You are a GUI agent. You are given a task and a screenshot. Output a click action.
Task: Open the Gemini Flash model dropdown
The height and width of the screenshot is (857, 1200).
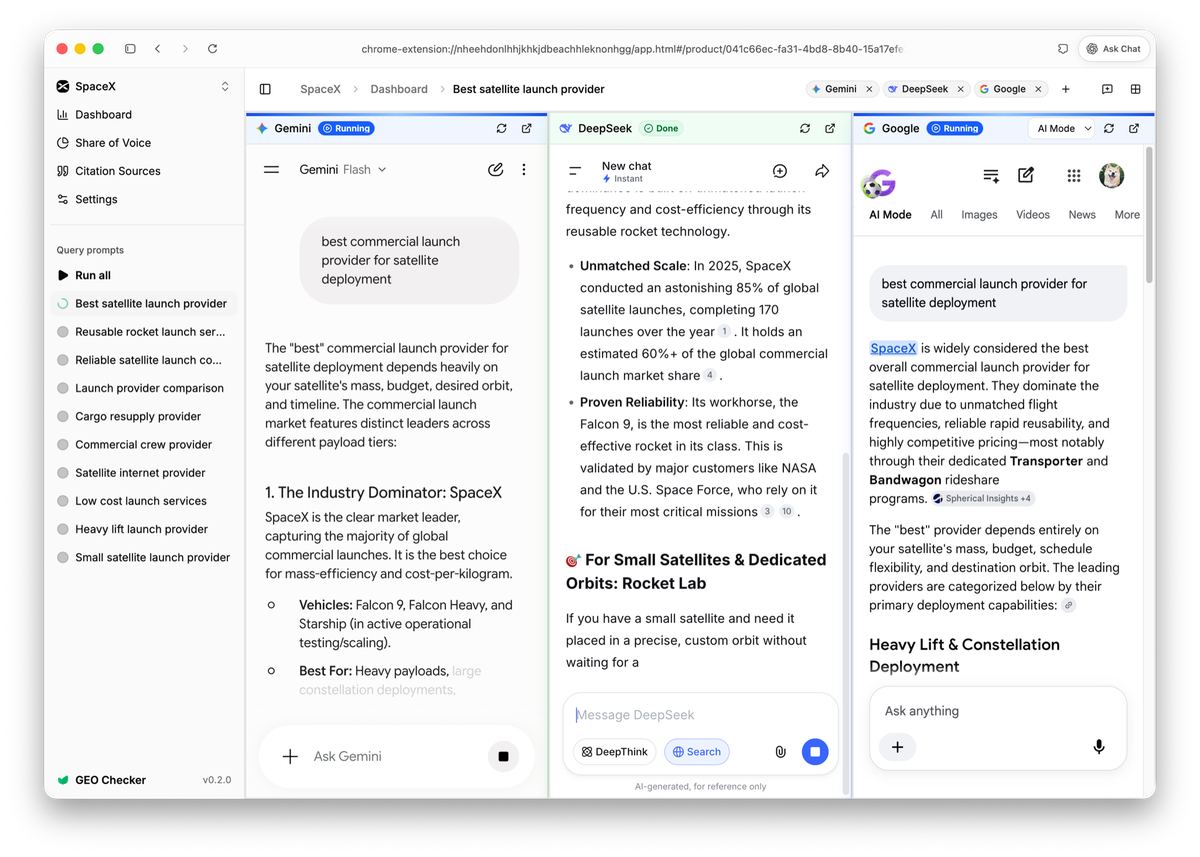343,170
